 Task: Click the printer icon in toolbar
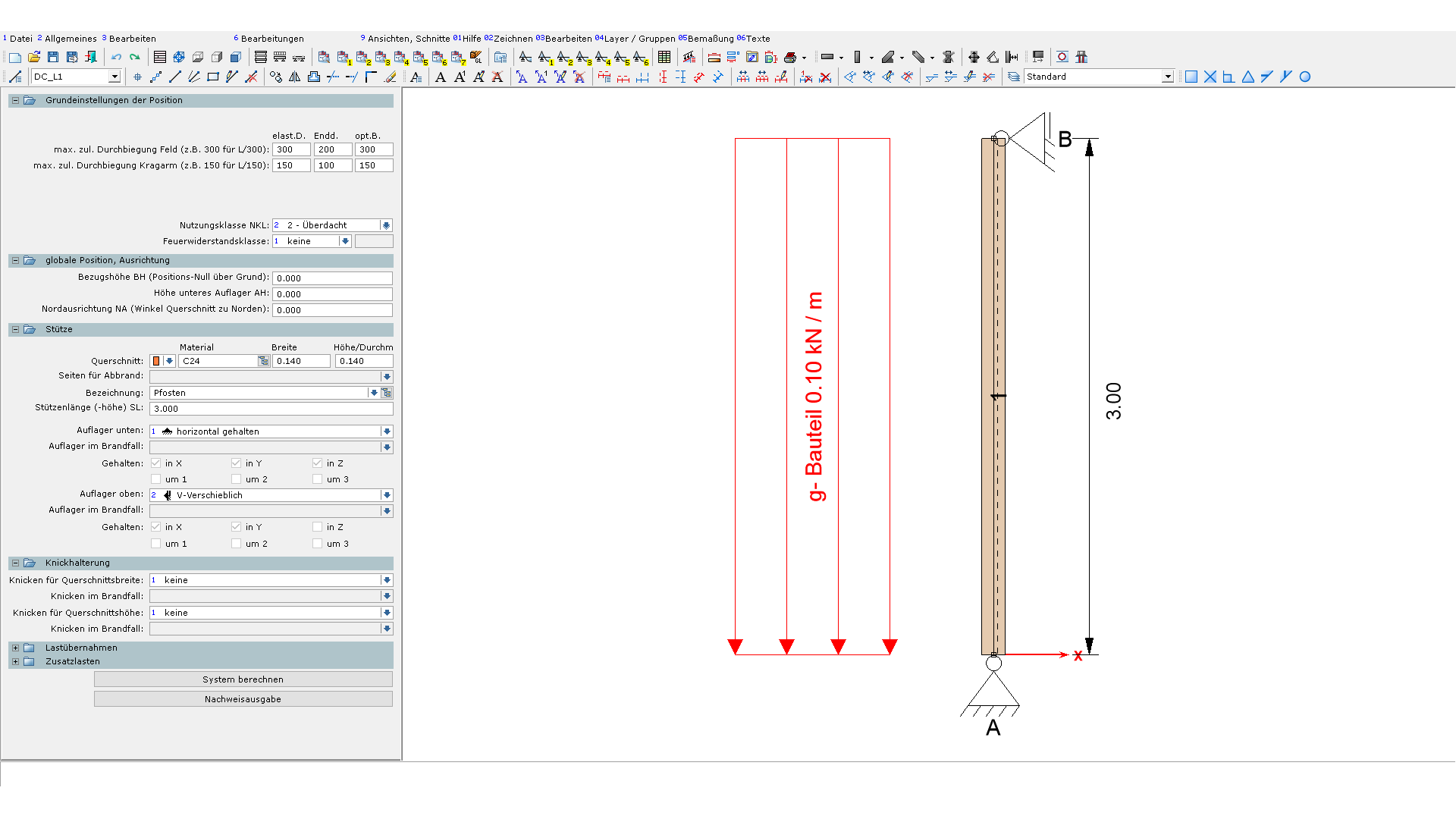coord(789,57)
